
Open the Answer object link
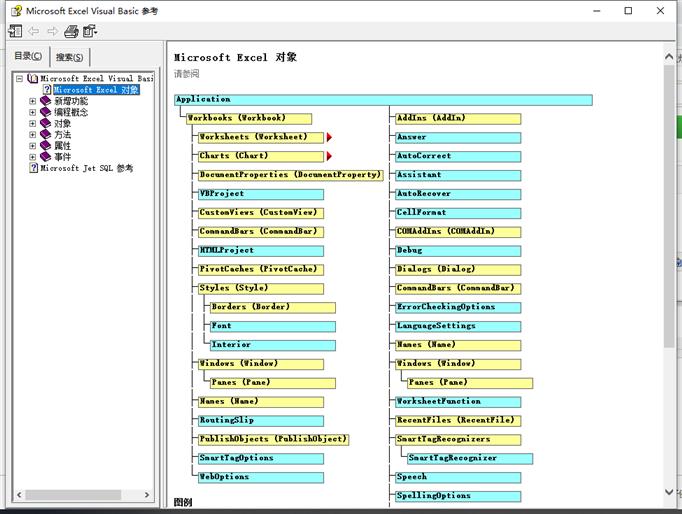click(x=458, y=137)
